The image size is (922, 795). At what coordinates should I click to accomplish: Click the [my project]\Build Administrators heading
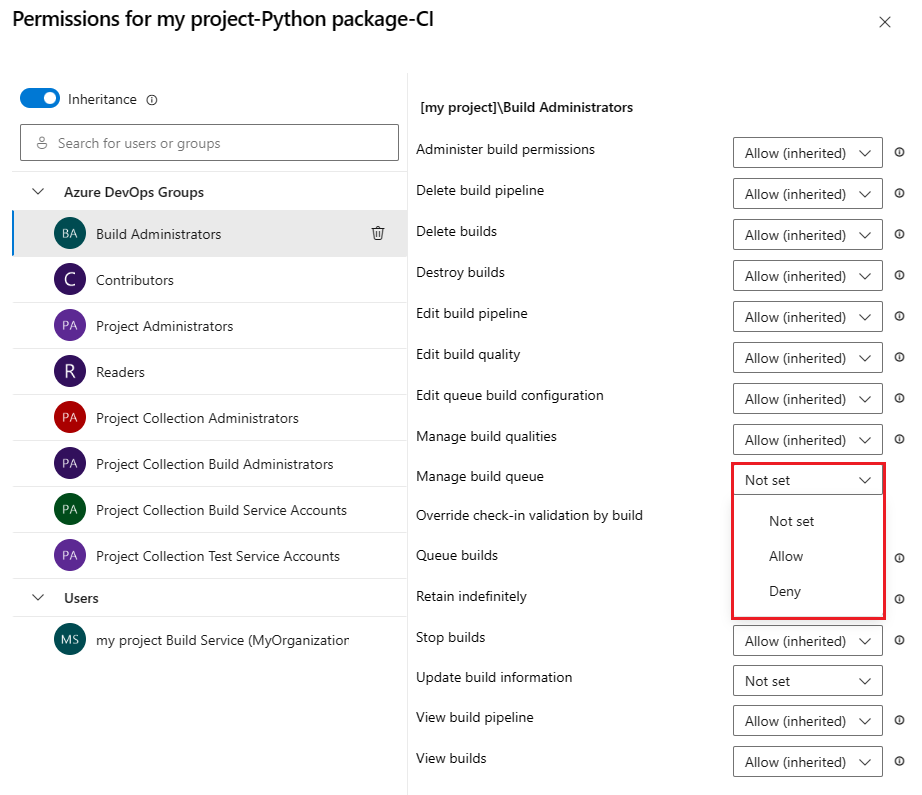(x=526, y=108)
